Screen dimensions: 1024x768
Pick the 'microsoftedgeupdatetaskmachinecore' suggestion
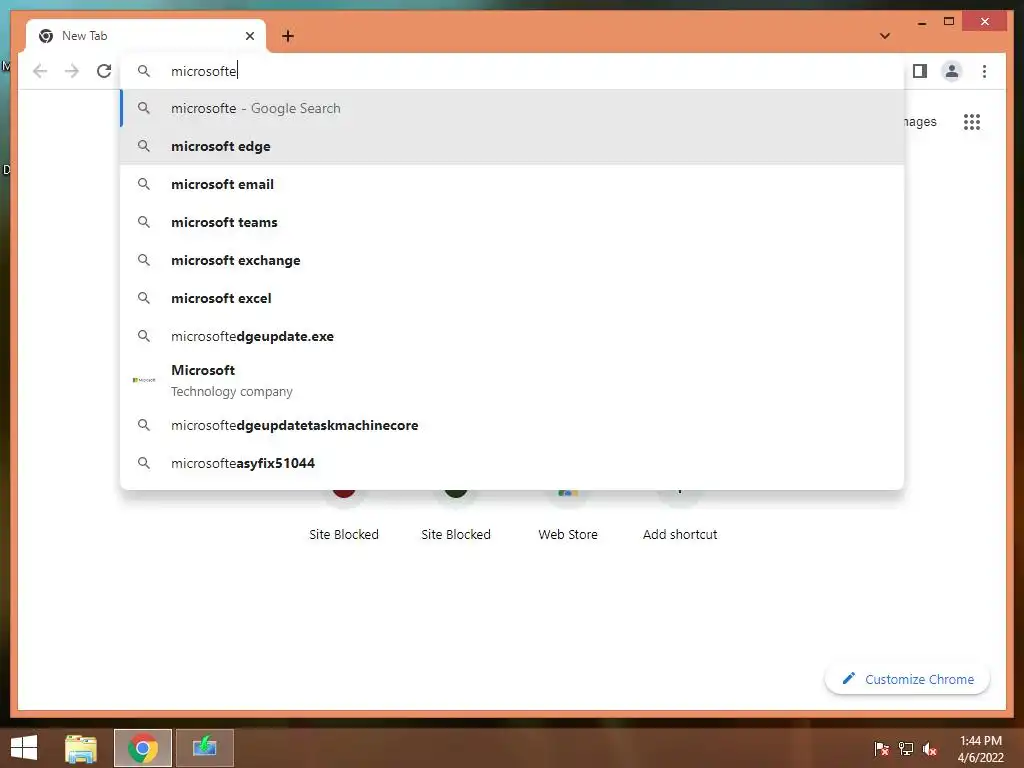(512, 425)
